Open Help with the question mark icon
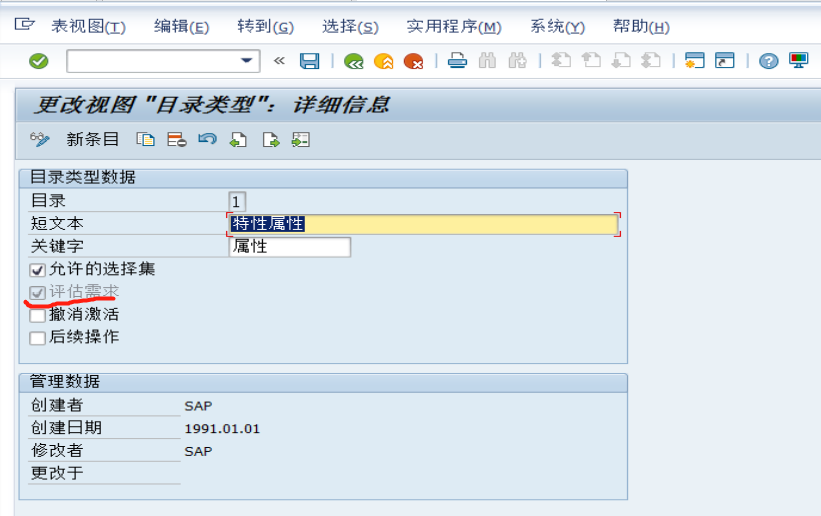Image resolution: width=821 pixels, height=516 pixels. [769, 61]
